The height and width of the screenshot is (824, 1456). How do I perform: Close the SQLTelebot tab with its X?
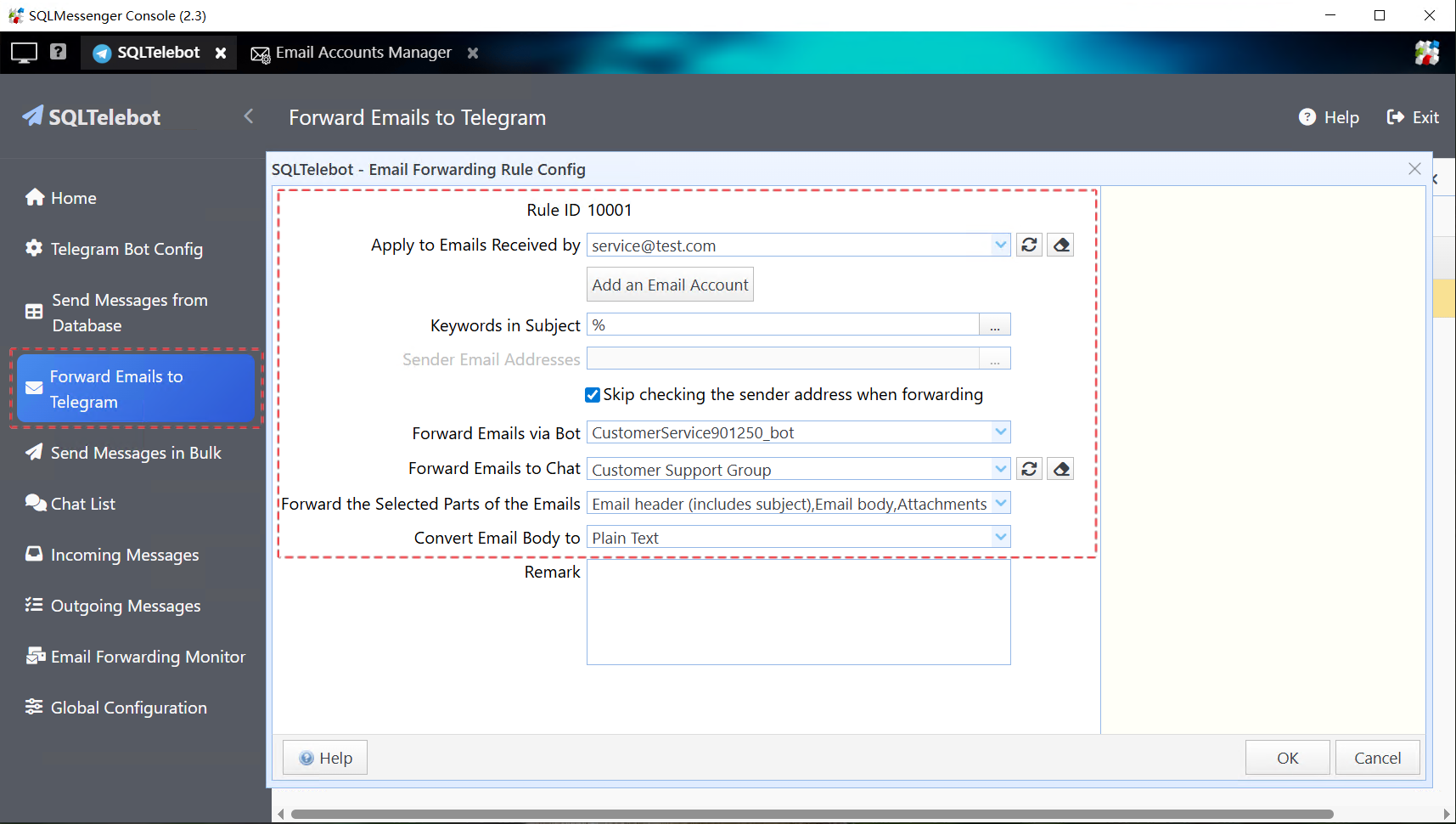pyautogui.click(x=221, y=53)
